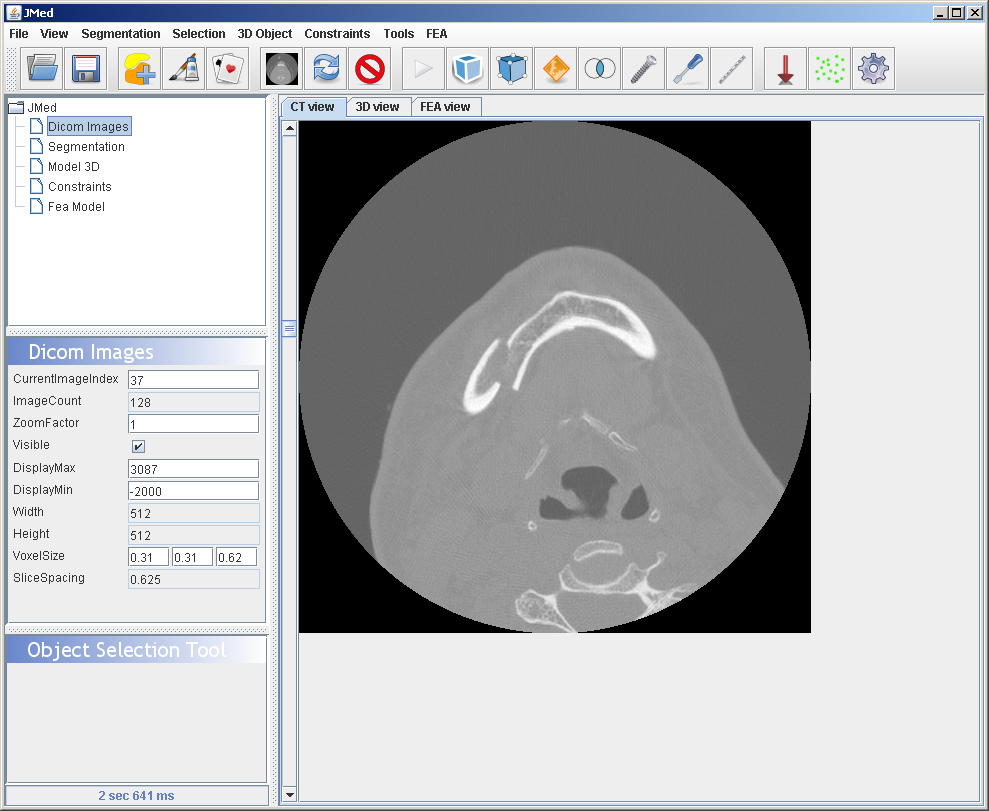
Task: Open the FEA view tab
Action: (x=445, y=107)
